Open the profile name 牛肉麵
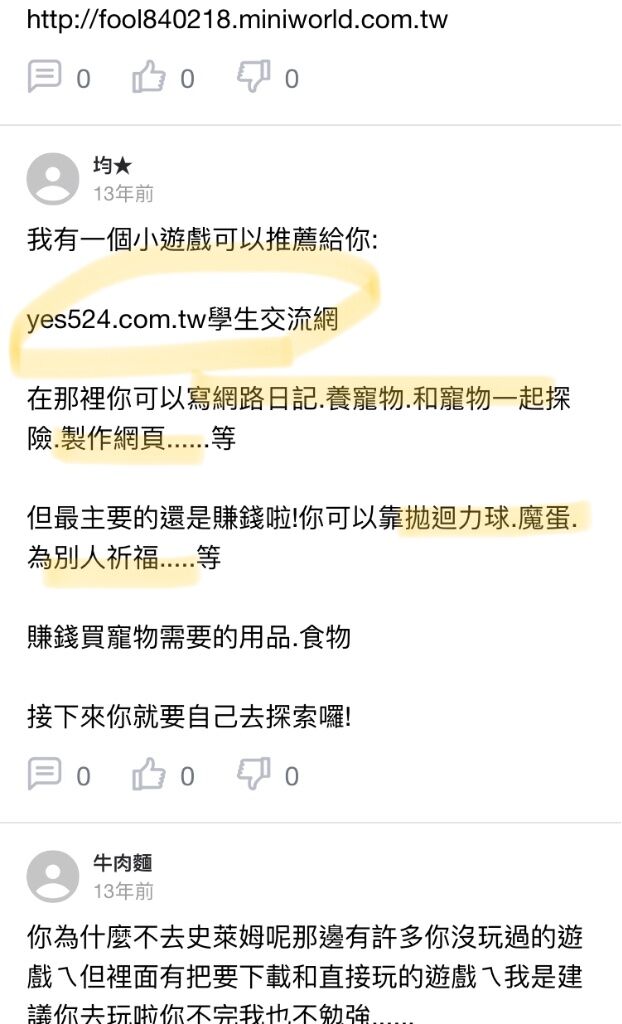The height and width of the screenshot is (1024, 622). point(123,863)
